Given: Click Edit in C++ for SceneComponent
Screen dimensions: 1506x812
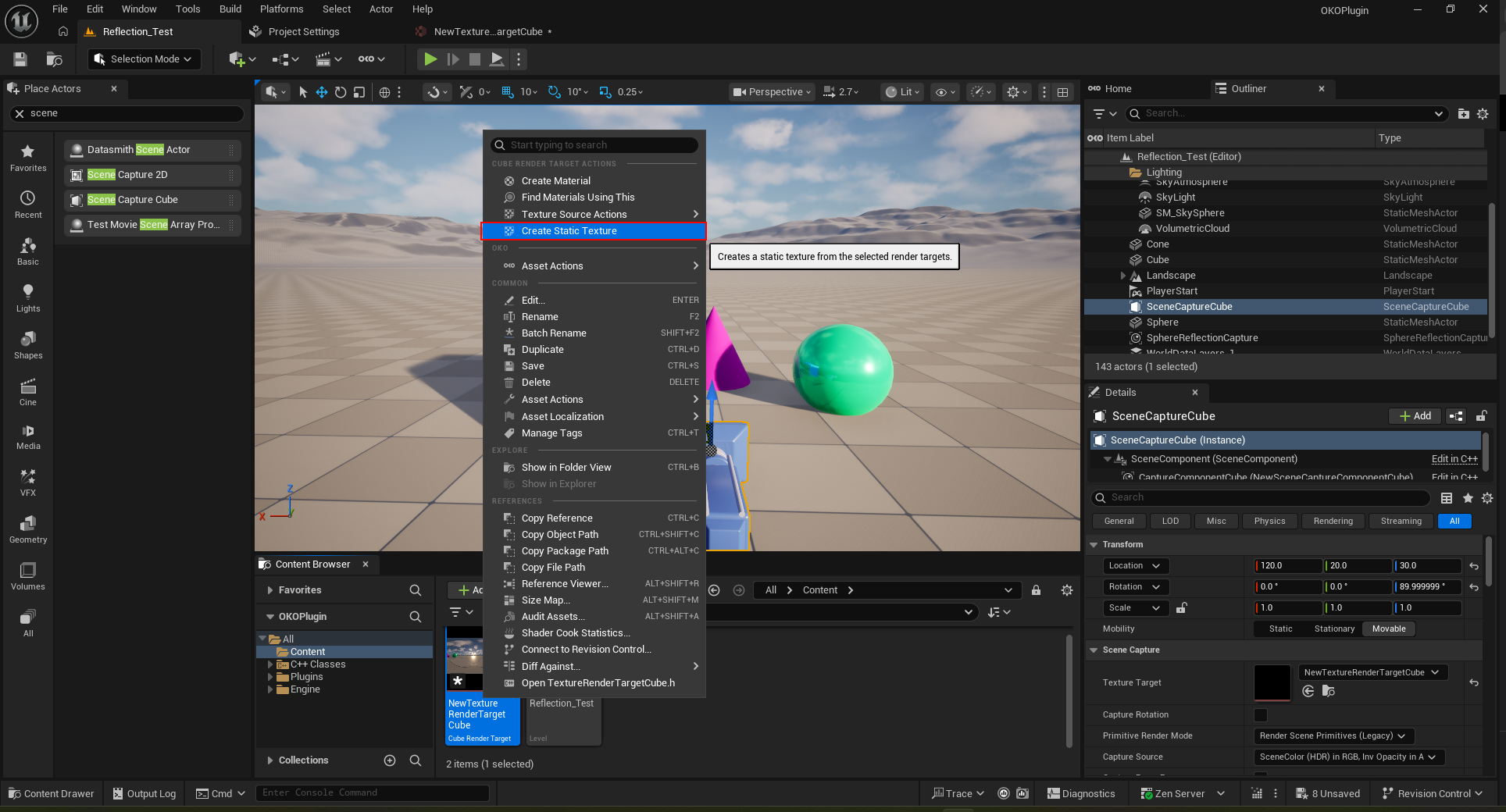Looking at the screenshot, I should pyautogui.click(x=1454, y=459).
